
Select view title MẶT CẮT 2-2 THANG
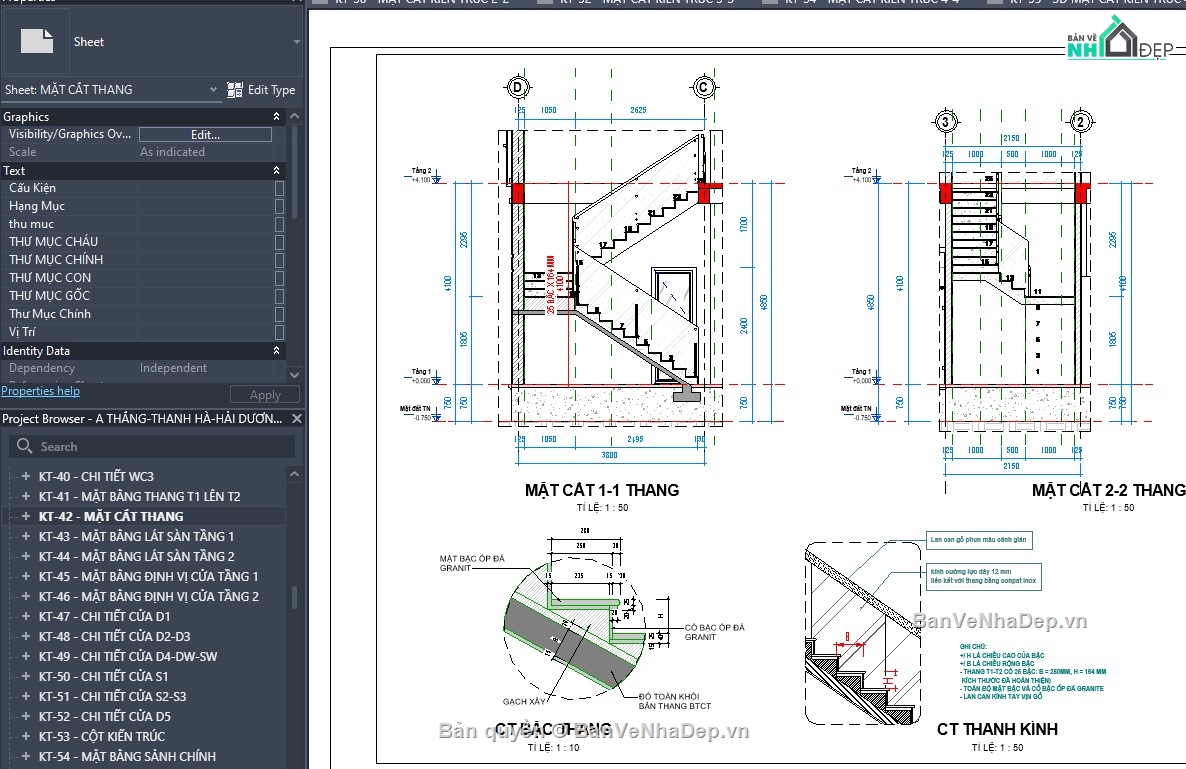pos(1108,490)
